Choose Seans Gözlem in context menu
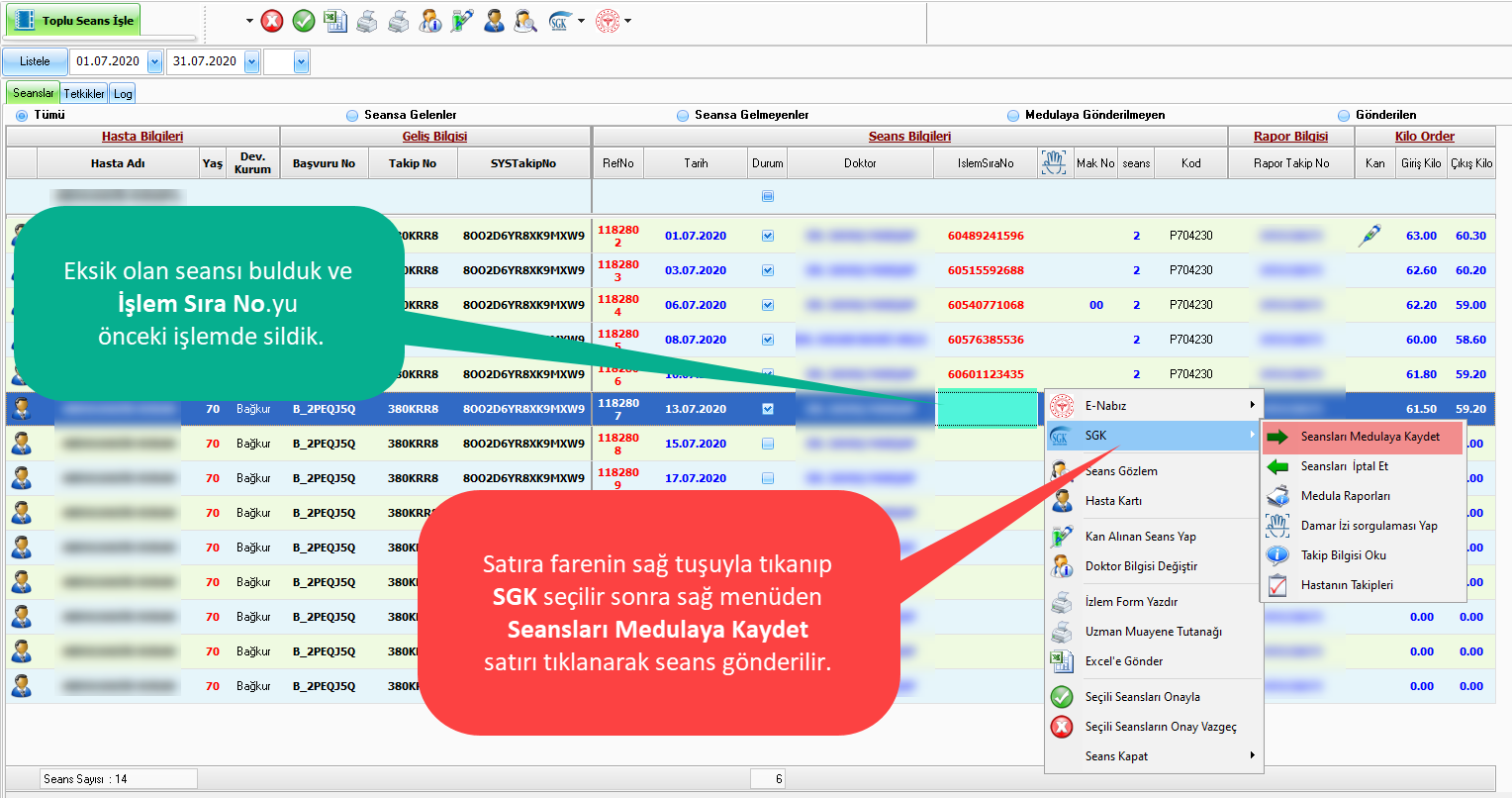 pyautogui.click(x=1154, y=471)
